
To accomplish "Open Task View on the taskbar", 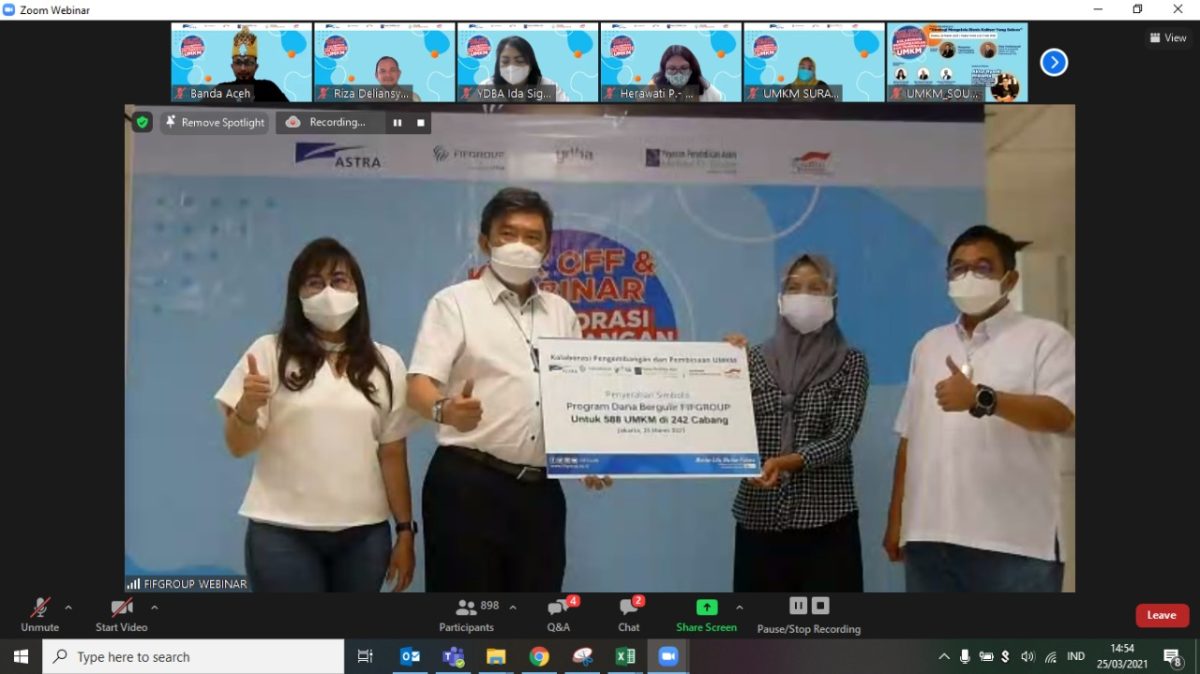I will [365, 657].
